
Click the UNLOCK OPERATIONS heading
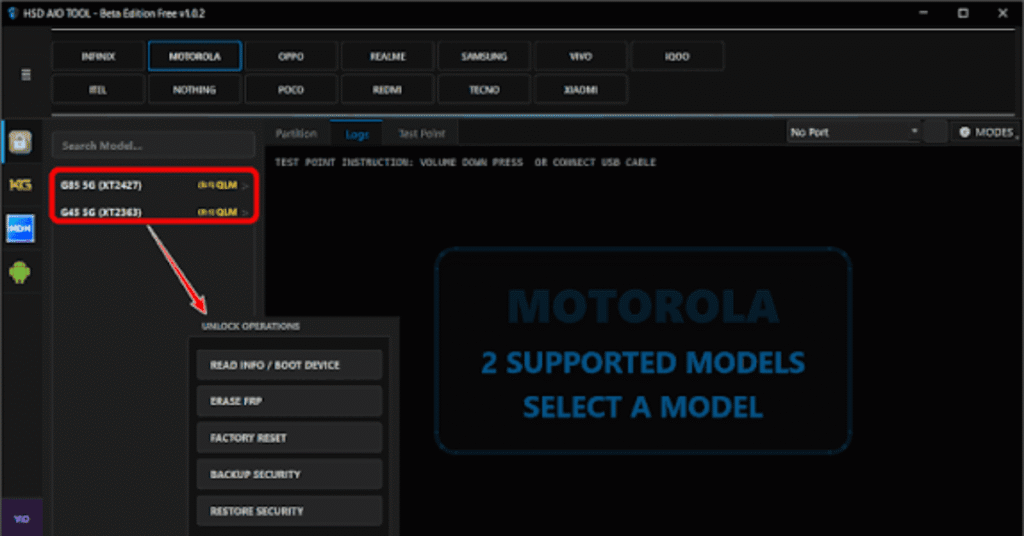click(251, 326)
